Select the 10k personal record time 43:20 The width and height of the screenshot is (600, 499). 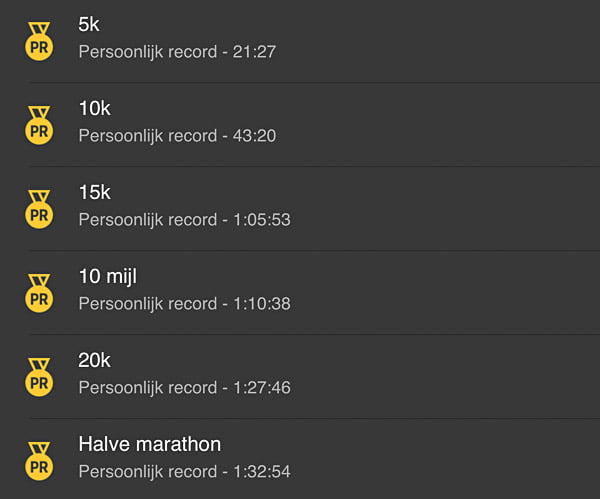[254, 136]
